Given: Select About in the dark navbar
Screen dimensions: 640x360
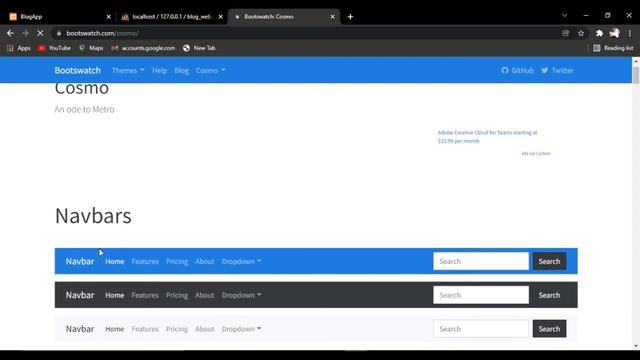Looking at the screenshot, I should pyautogui.click(x=204, y=295).
